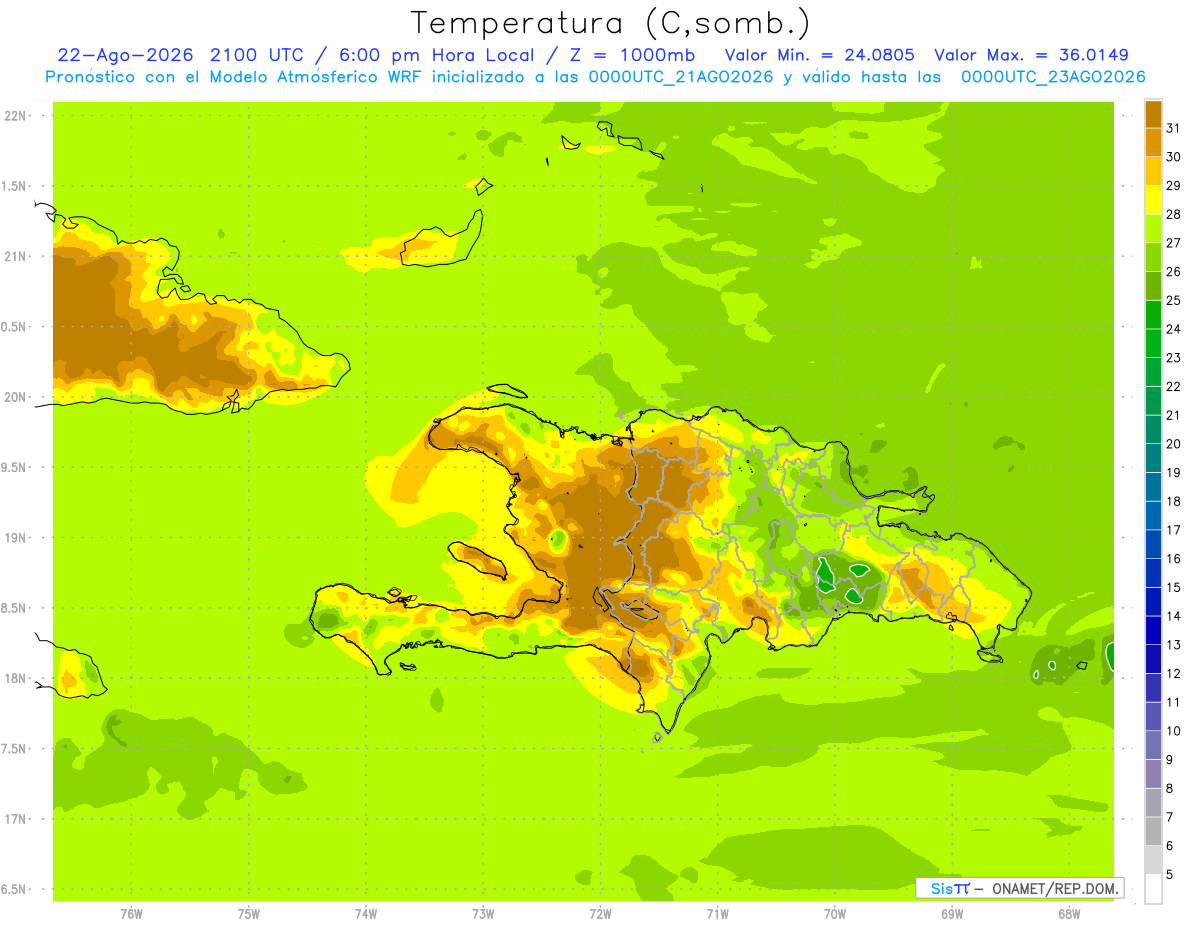Screen dimensions: 1200x927
Task: Click the '76W' longitude axis label
Action: 131,914
